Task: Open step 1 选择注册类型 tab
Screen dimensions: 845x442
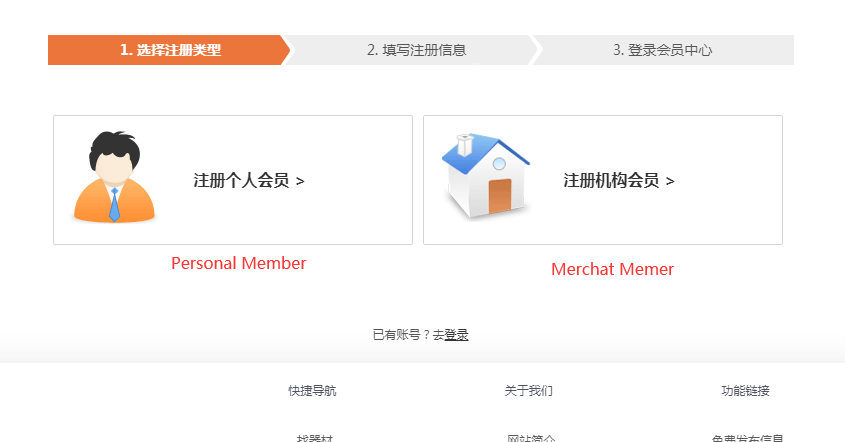Action: tap(169, 50)
